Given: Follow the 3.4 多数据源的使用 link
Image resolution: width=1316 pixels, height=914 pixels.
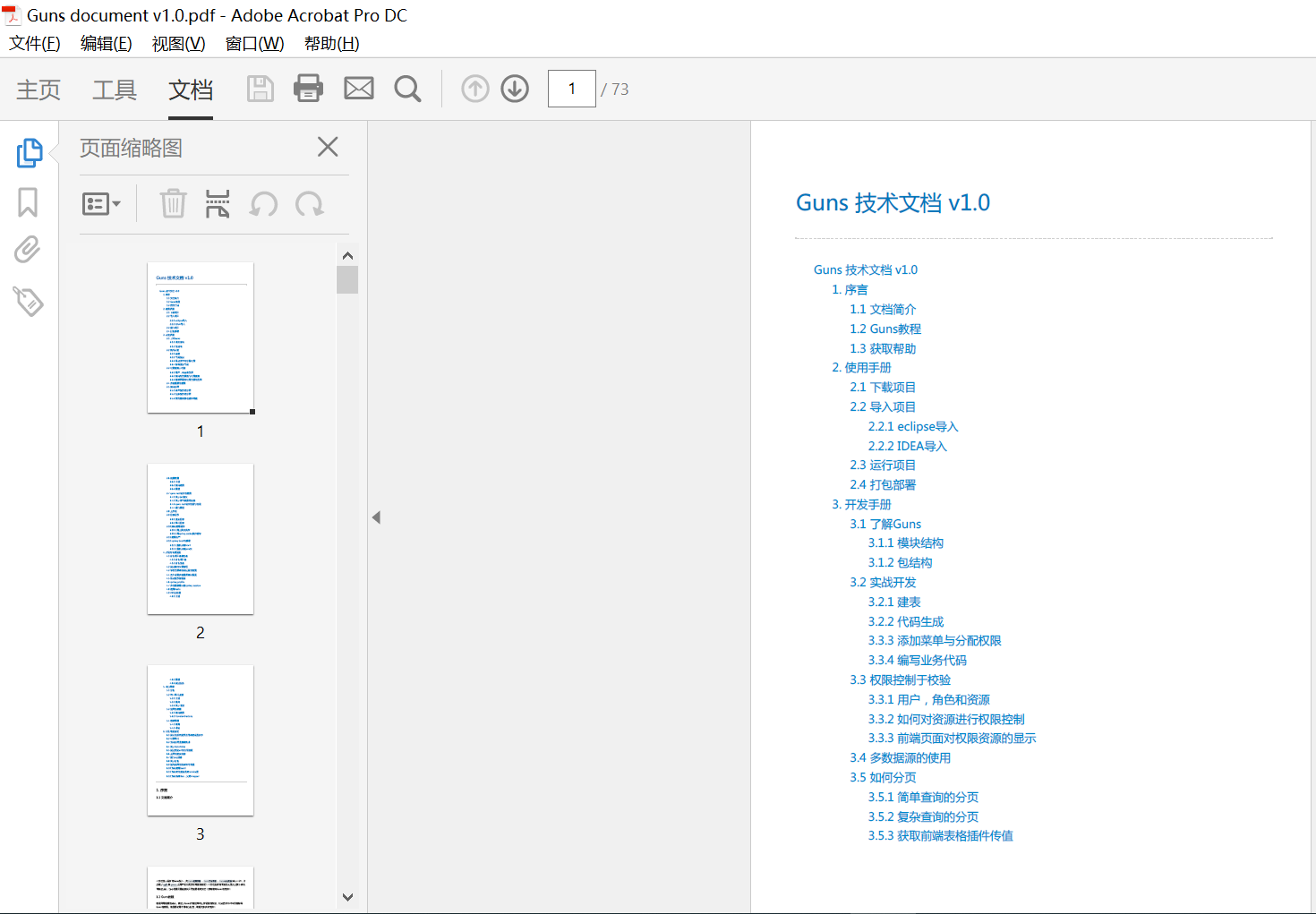Looking at the screenshot, I should coord(901,757).
